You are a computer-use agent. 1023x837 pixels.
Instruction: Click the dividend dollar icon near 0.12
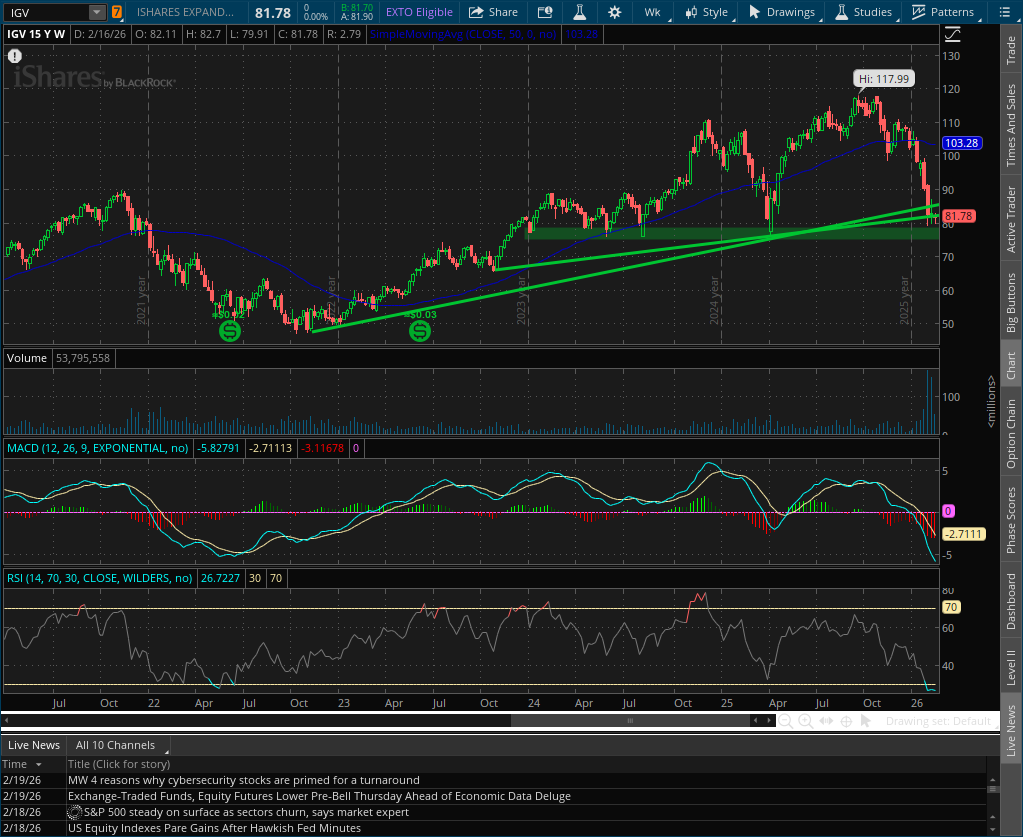tap(230, 331)
